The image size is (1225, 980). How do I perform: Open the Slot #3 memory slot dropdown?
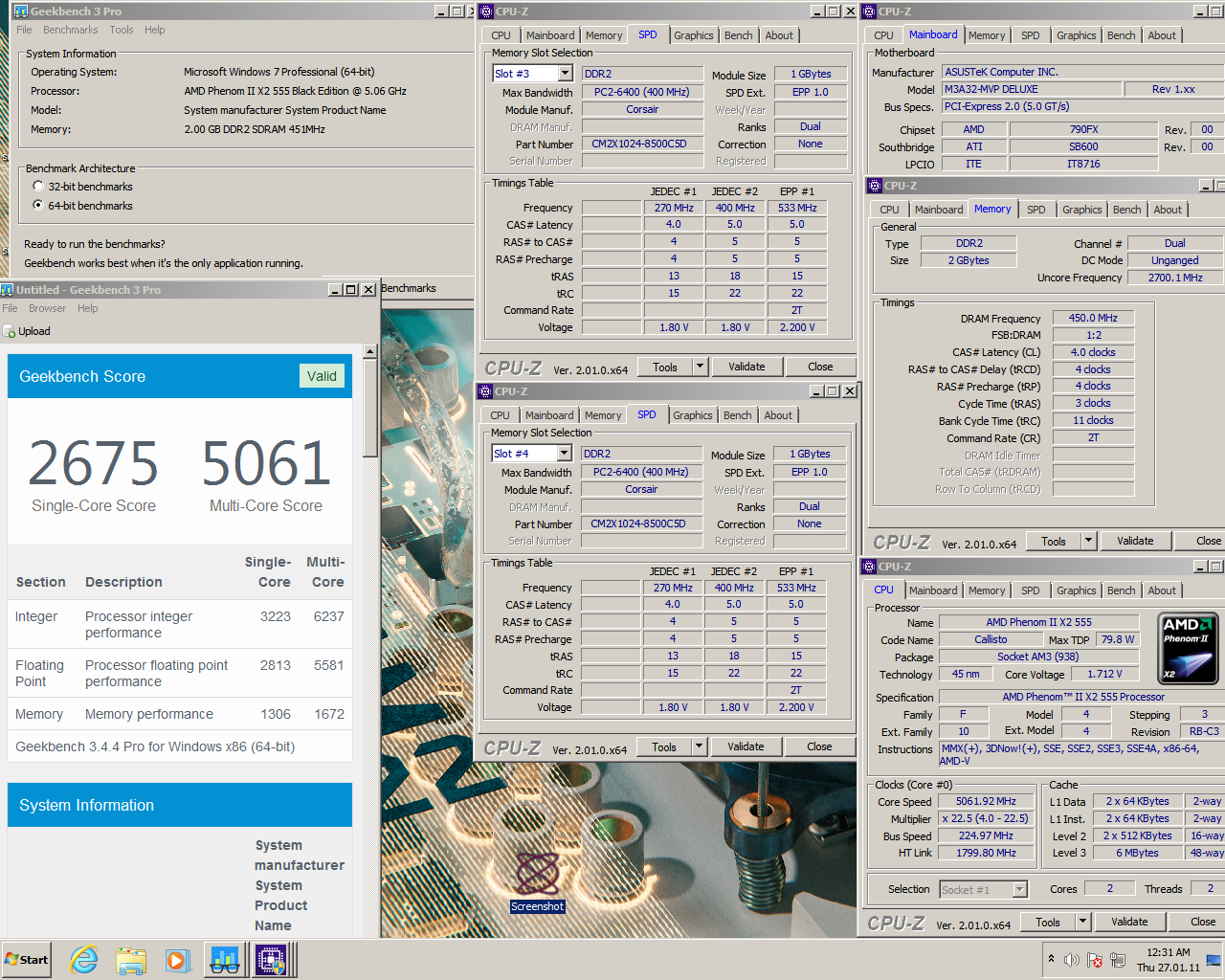click(565, 74)
